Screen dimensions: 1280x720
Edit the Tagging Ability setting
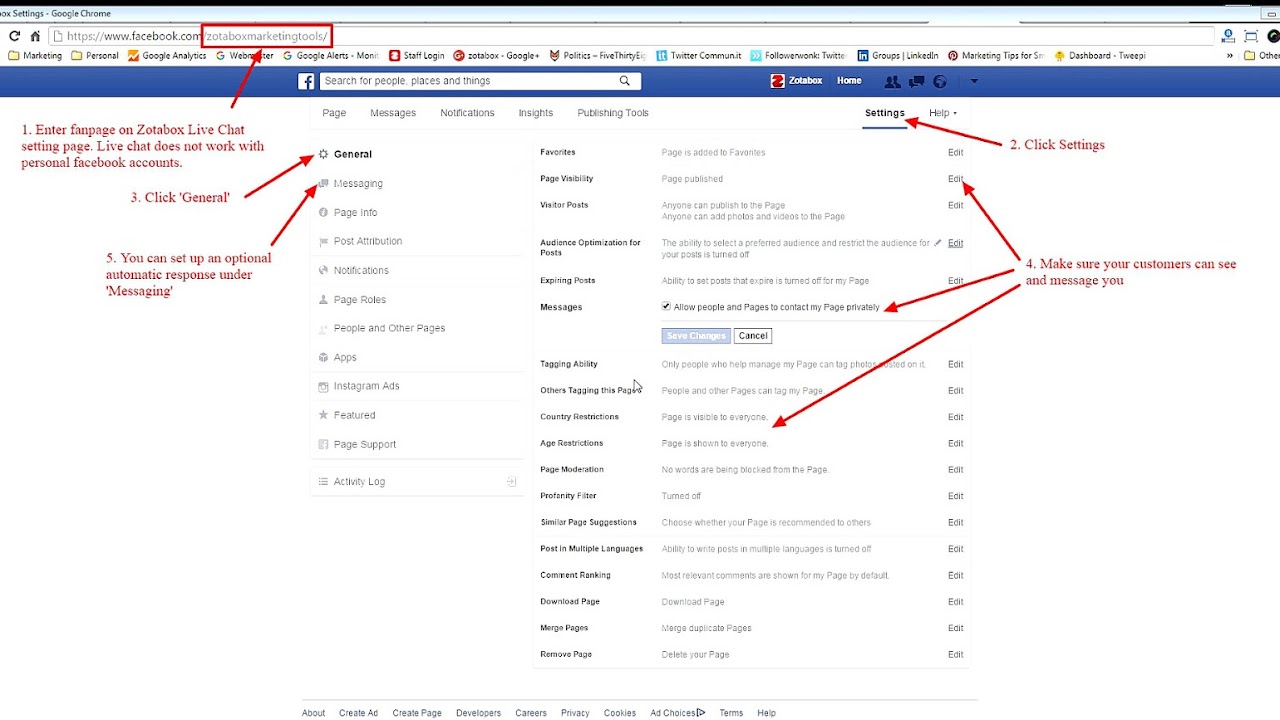click(x=955, y=365)
